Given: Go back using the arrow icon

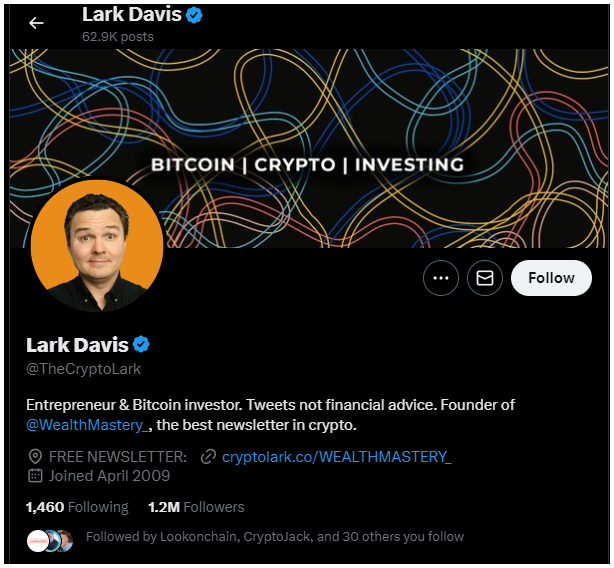Looking at the screenshot, I should click(x=36, y=23).
